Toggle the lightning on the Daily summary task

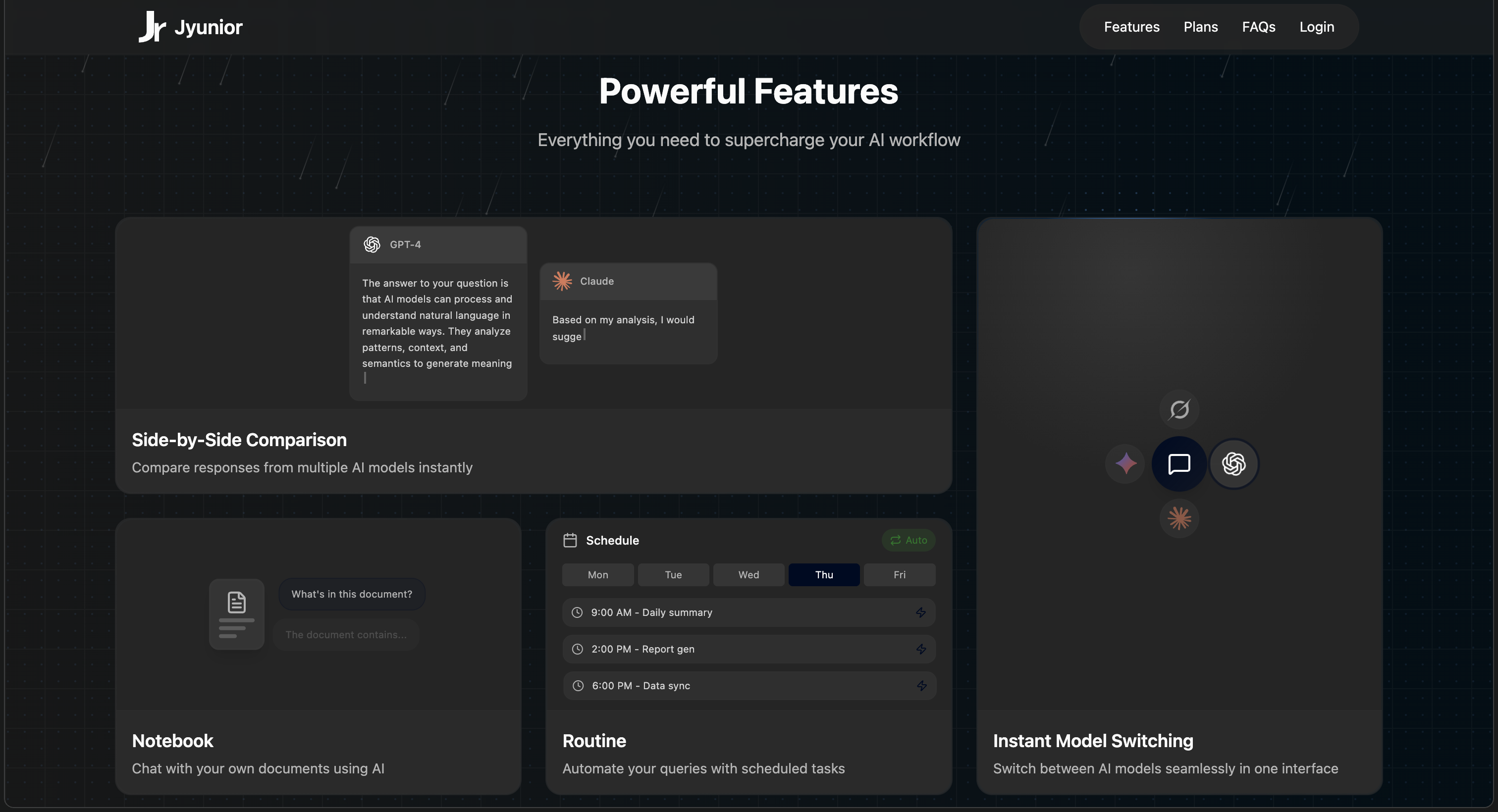click(x=922, y=612)
